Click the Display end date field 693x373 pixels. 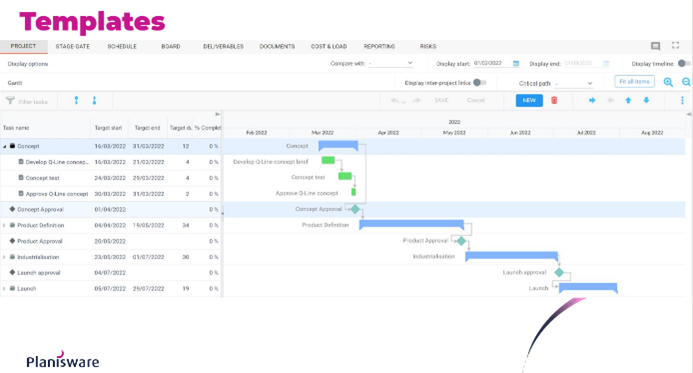(583, 64)
